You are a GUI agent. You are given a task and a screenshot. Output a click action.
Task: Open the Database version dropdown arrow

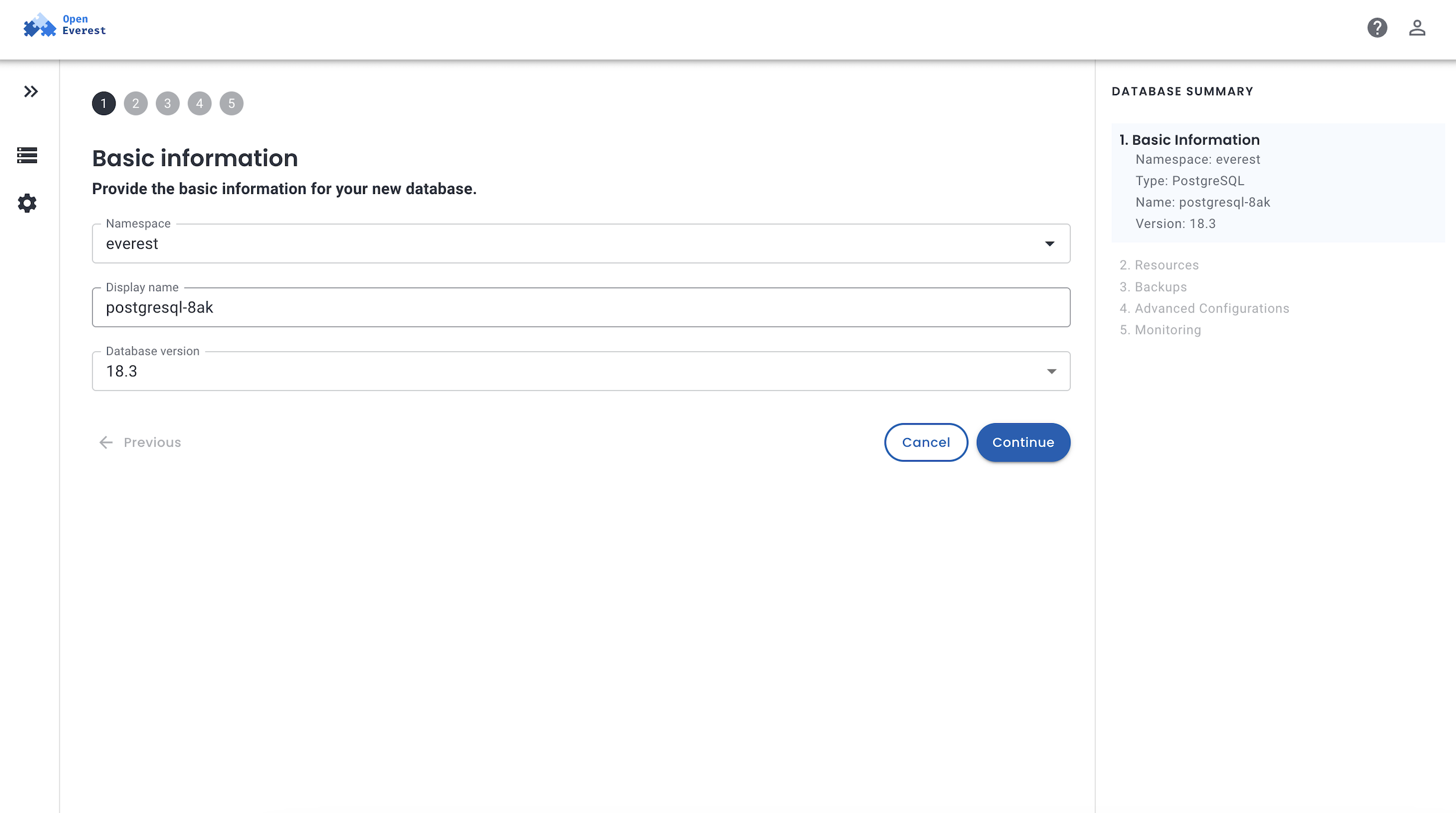(x=1052, y=371)
